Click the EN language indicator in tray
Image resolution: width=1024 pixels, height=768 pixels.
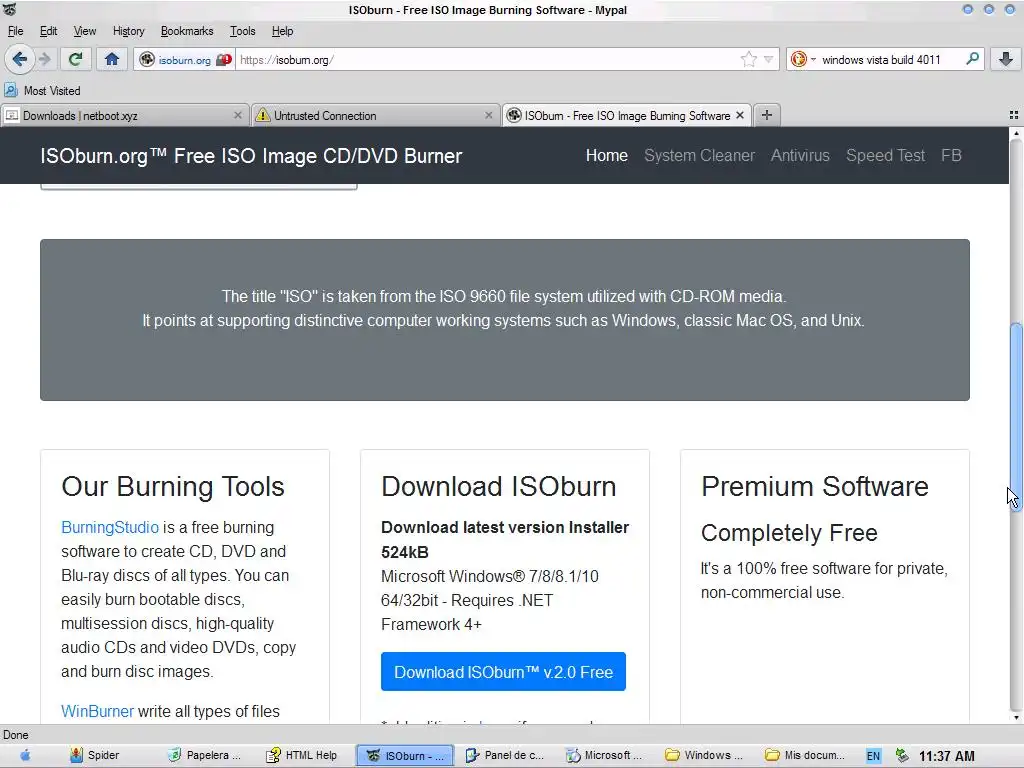click(x=873, y=756)
